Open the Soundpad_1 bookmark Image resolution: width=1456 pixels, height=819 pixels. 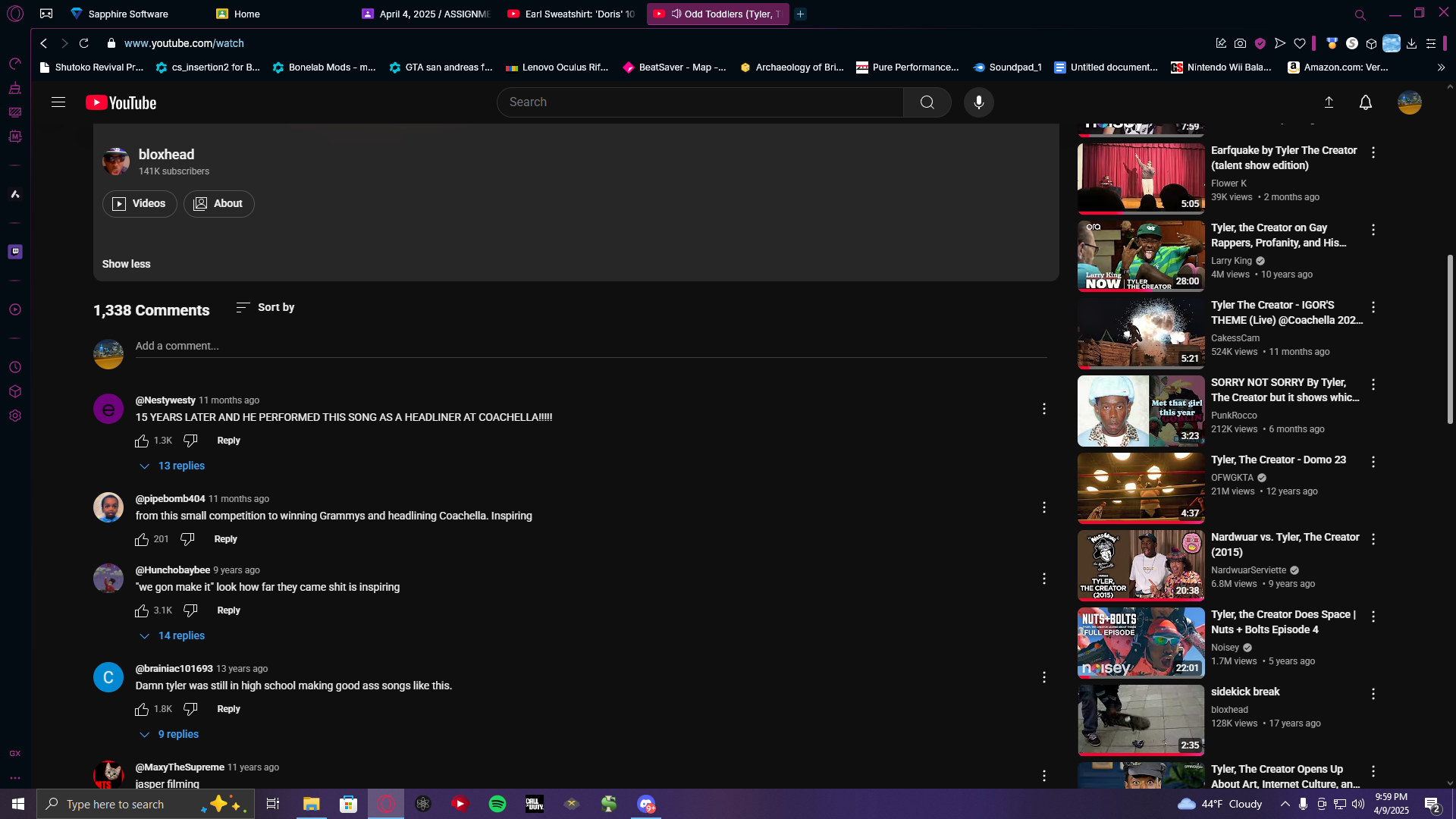[1008, 67]
